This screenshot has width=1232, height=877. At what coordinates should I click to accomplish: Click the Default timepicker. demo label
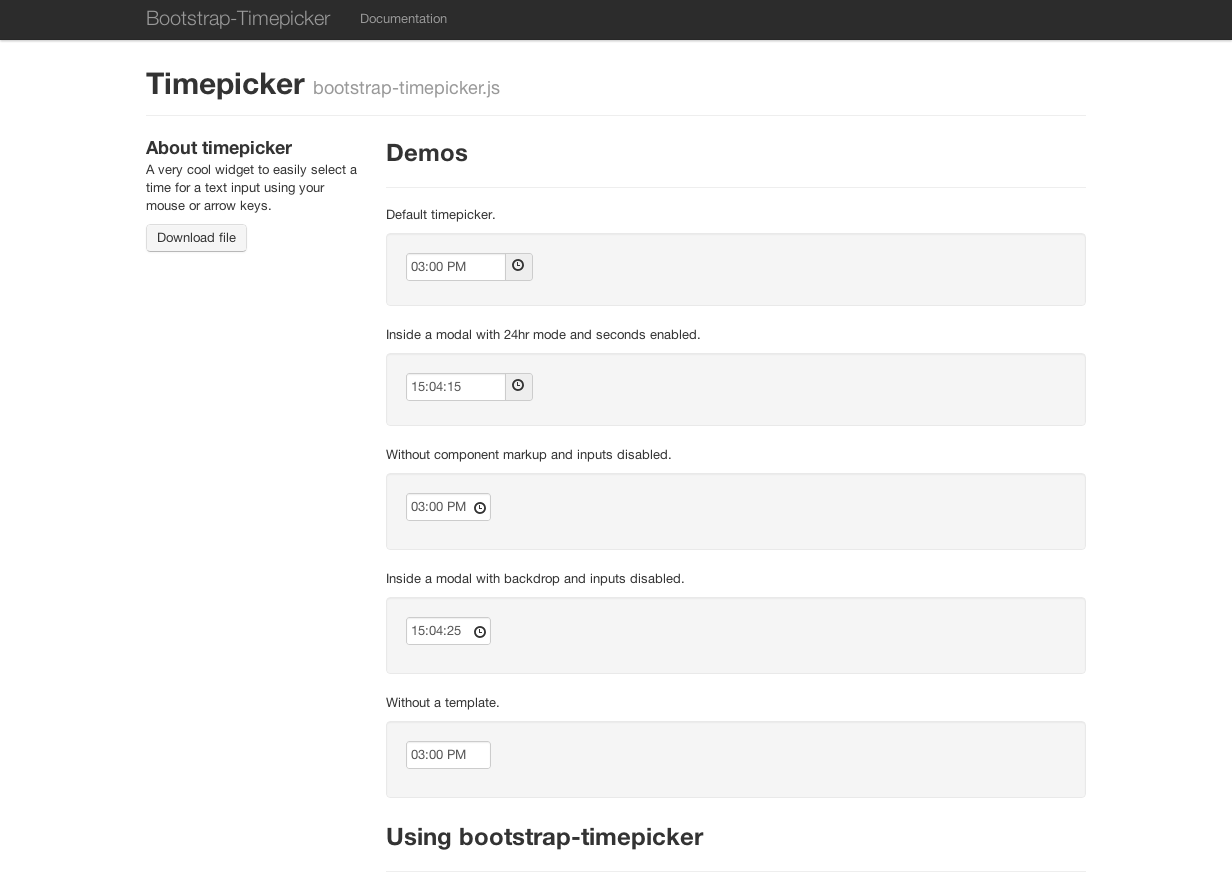[441, 215]
